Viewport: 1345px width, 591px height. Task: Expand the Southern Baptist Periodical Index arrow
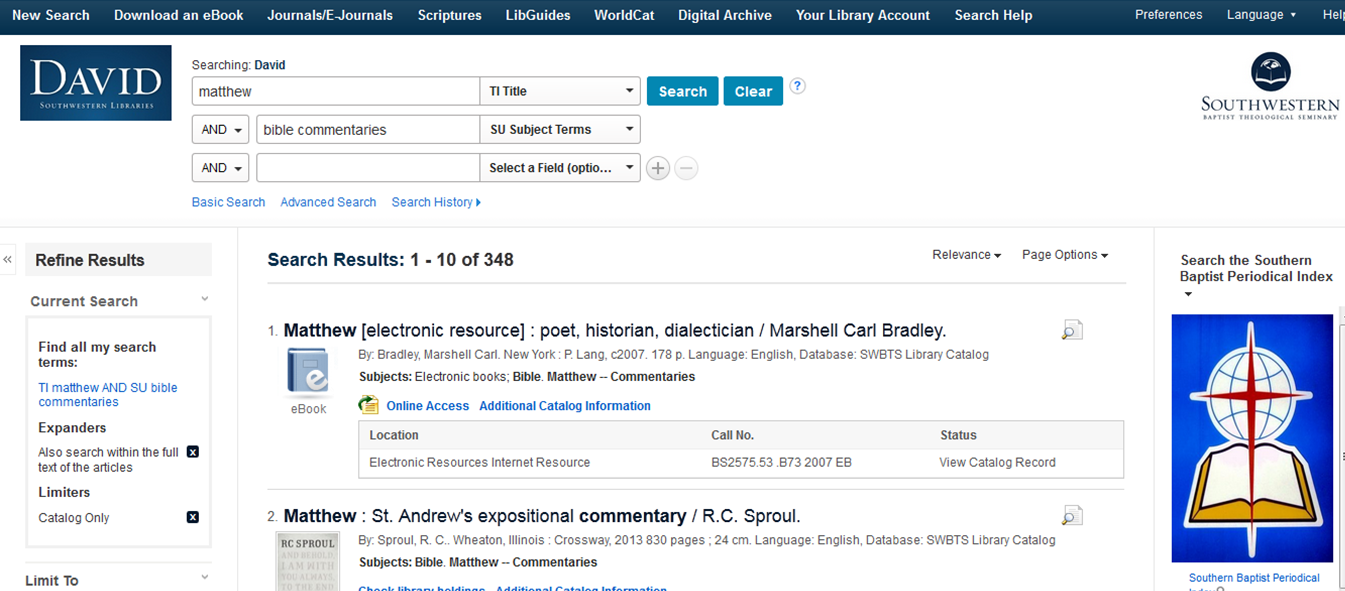[1188, 294]
